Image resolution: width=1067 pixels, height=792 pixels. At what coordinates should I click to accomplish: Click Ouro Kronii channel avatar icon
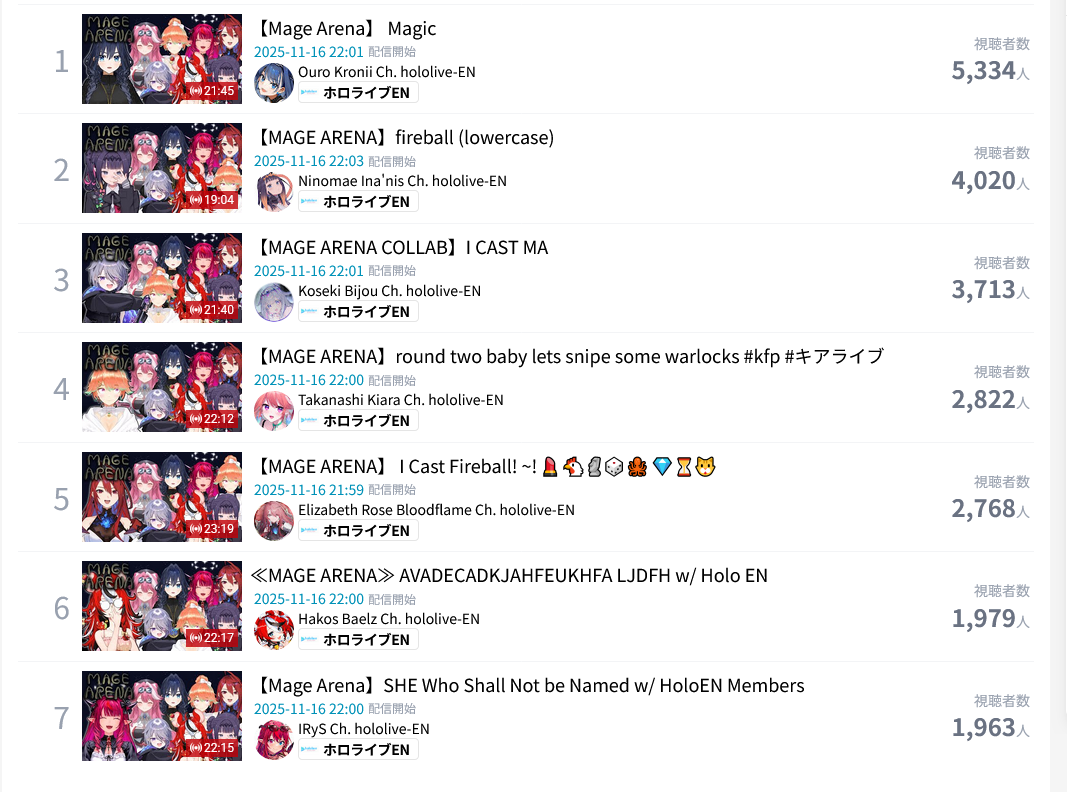[x=274, y=82]
